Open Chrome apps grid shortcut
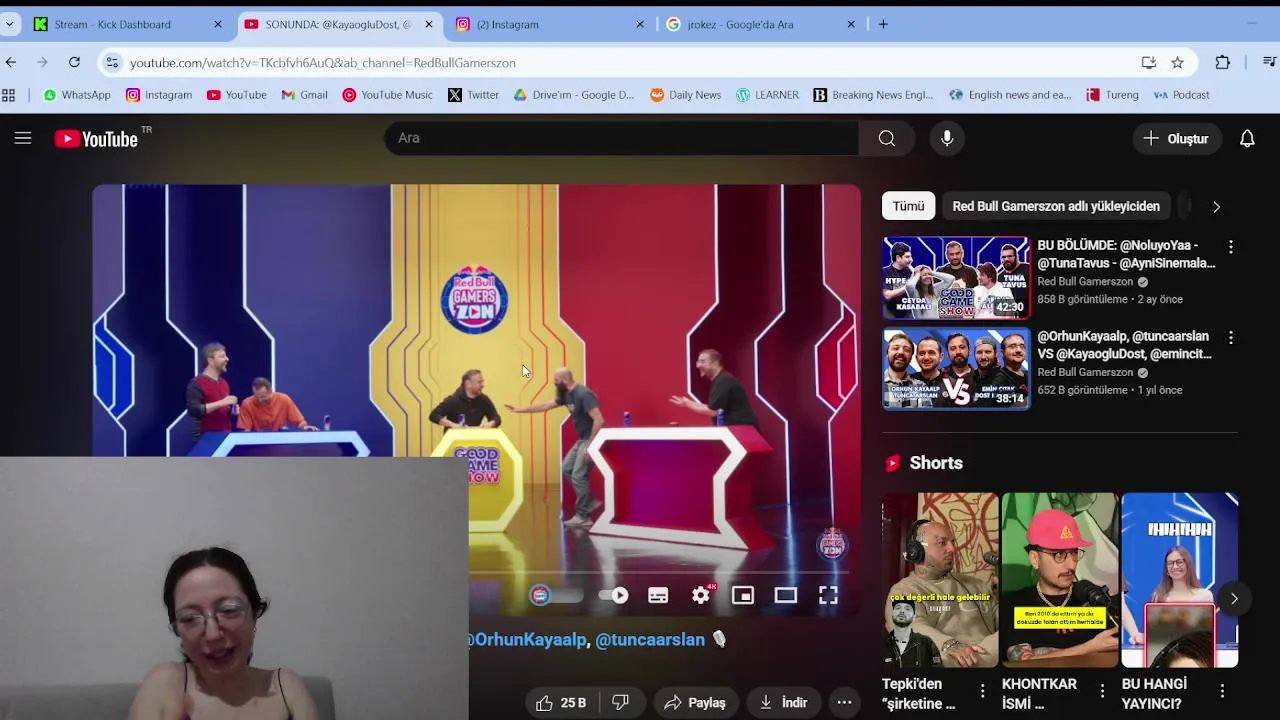Screen dimensions: 1280x720 pos(9,95)
